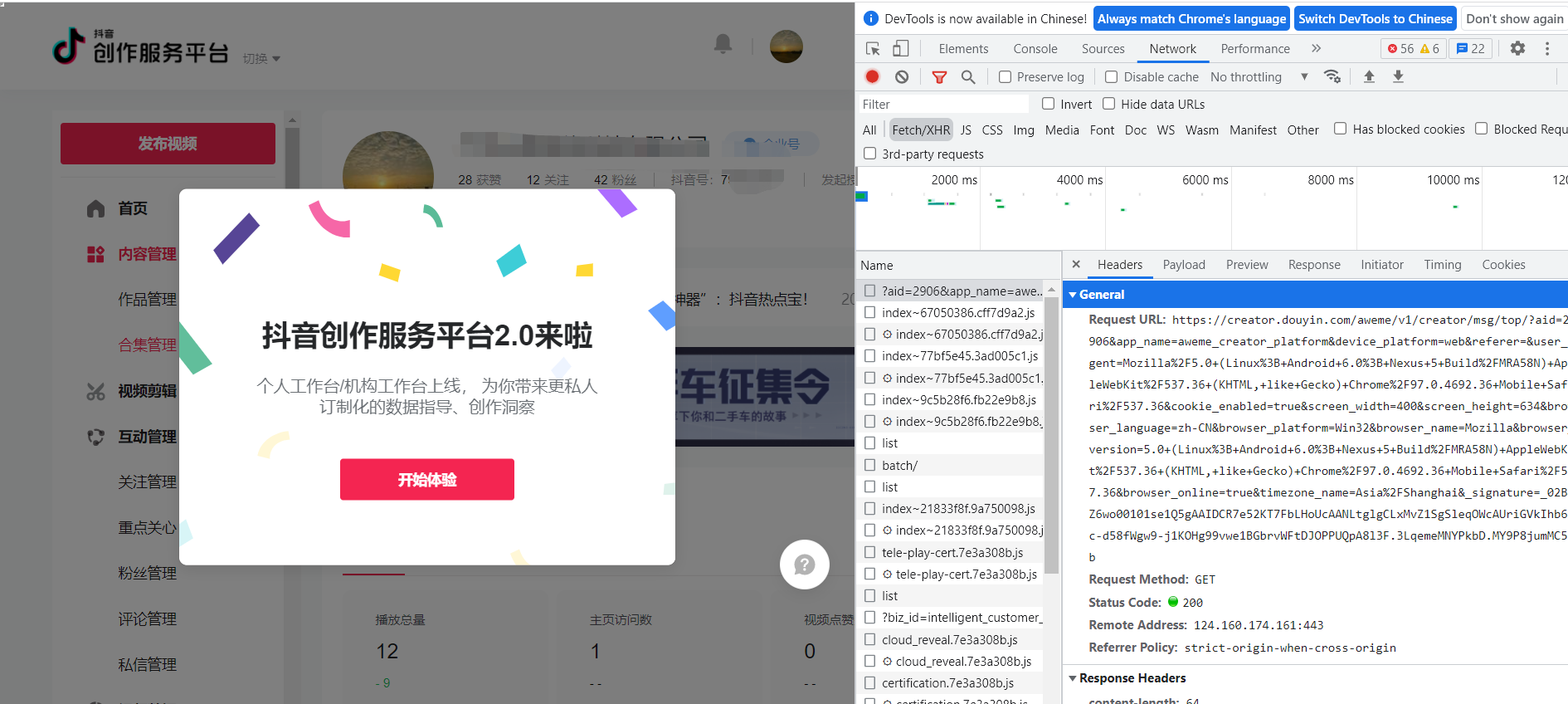The height and width of the screenshot is (704, 1568).
Task: Toggle the network filter funnel icon
Action: pyautogui.click(x=939, y=76)
